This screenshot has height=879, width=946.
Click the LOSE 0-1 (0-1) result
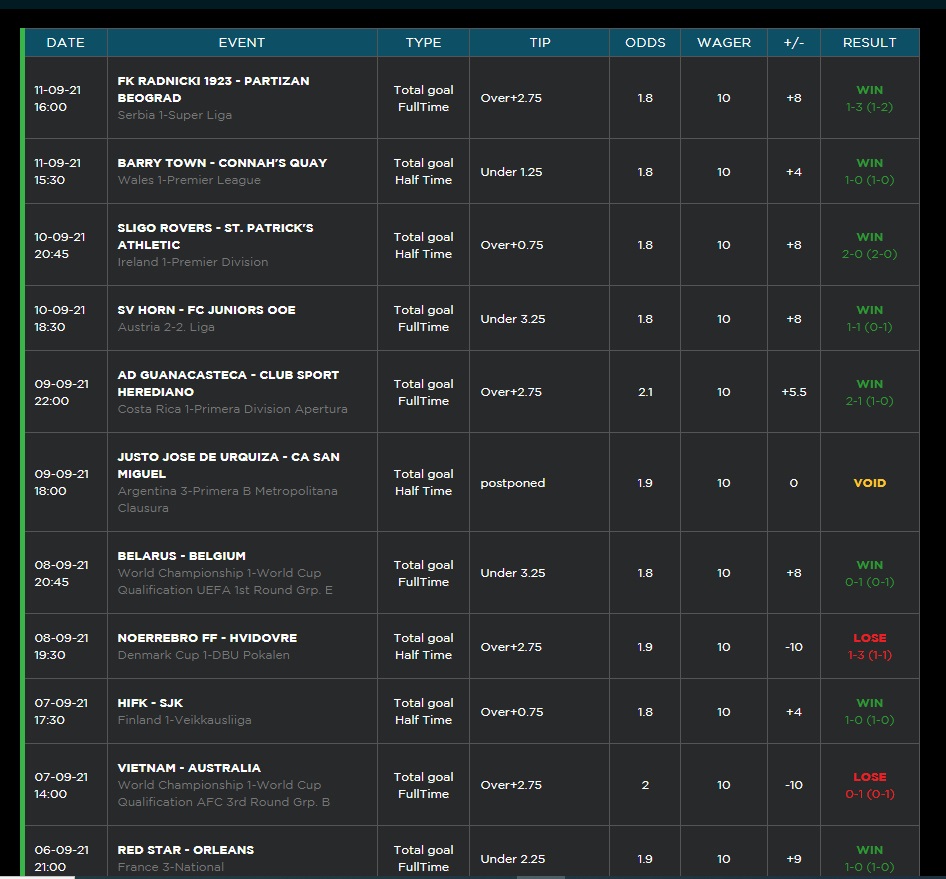pyautogui.click(x=869, y=785)
